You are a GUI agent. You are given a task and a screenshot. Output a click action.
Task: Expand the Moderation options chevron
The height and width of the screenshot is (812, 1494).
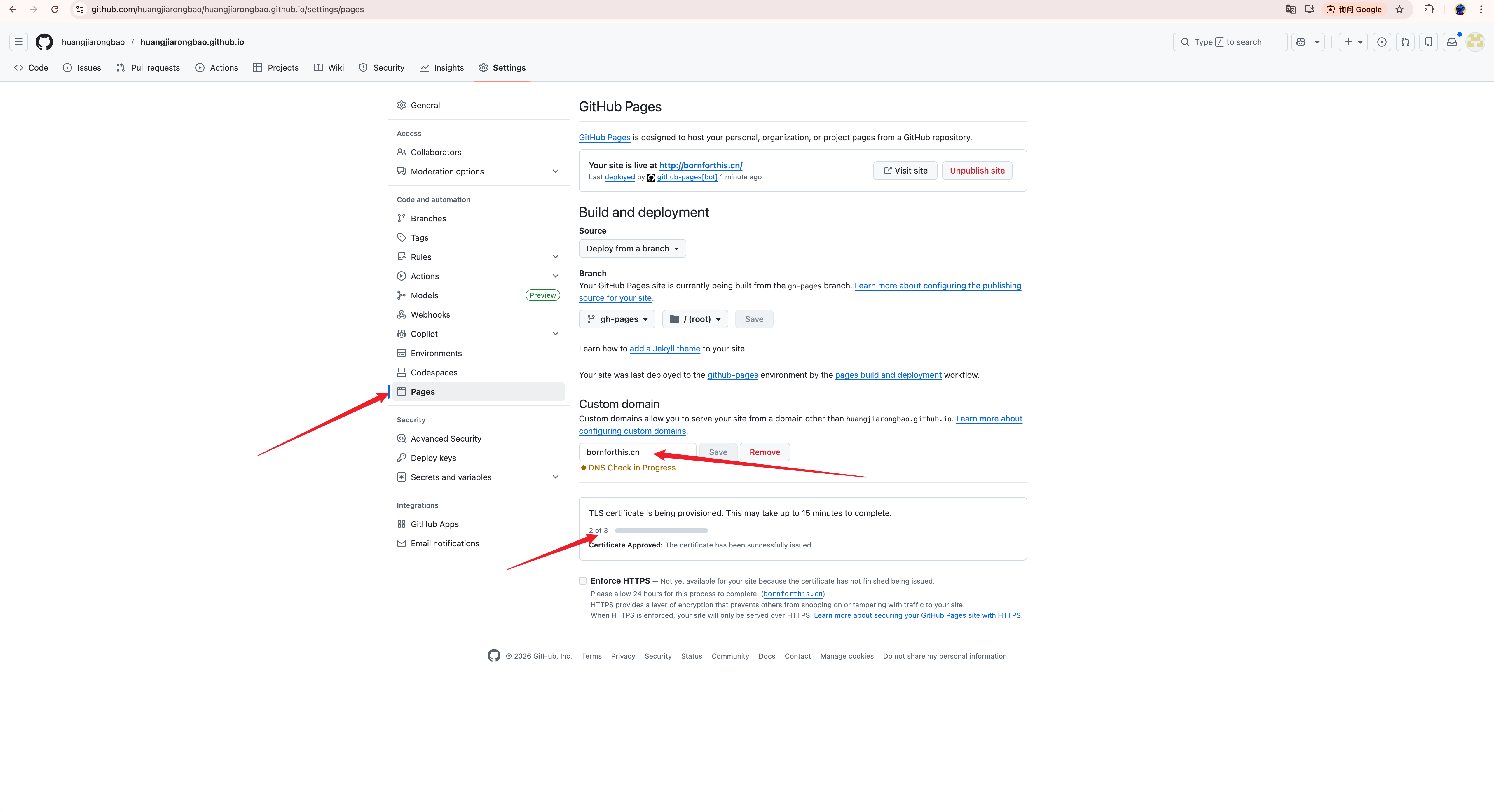tap(556, 171)
